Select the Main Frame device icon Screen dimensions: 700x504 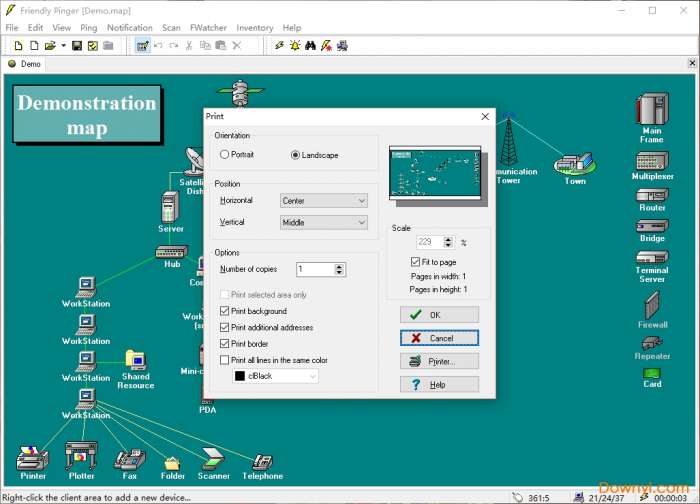click(652, 109)
